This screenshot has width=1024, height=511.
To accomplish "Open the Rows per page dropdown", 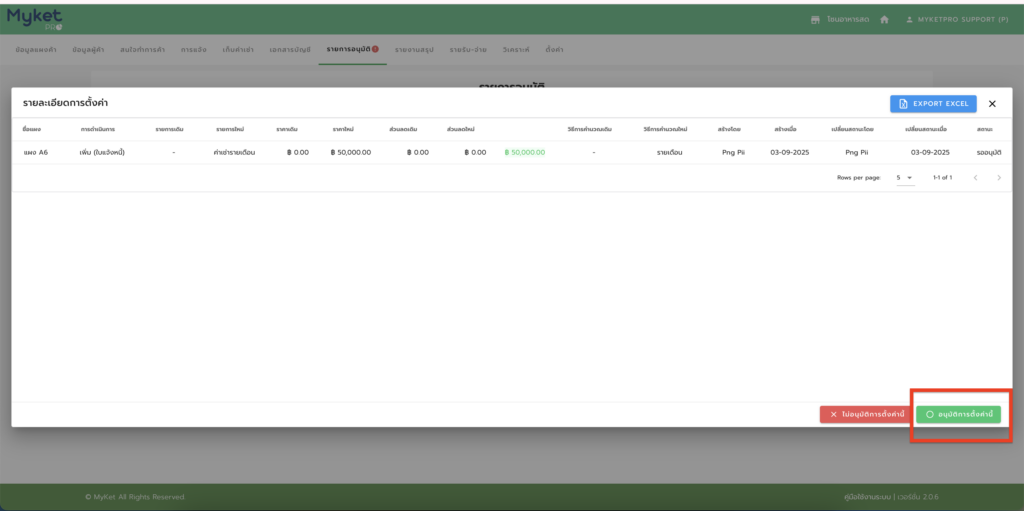I will coord(905,178).
